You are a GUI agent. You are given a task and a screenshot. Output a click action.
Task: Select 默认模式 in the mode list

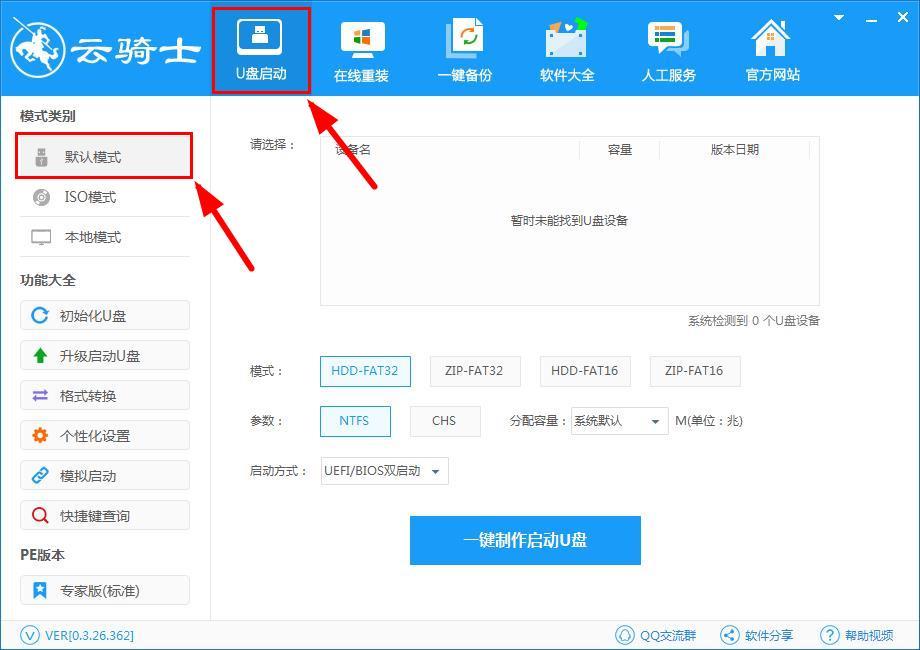coord(104,156)
